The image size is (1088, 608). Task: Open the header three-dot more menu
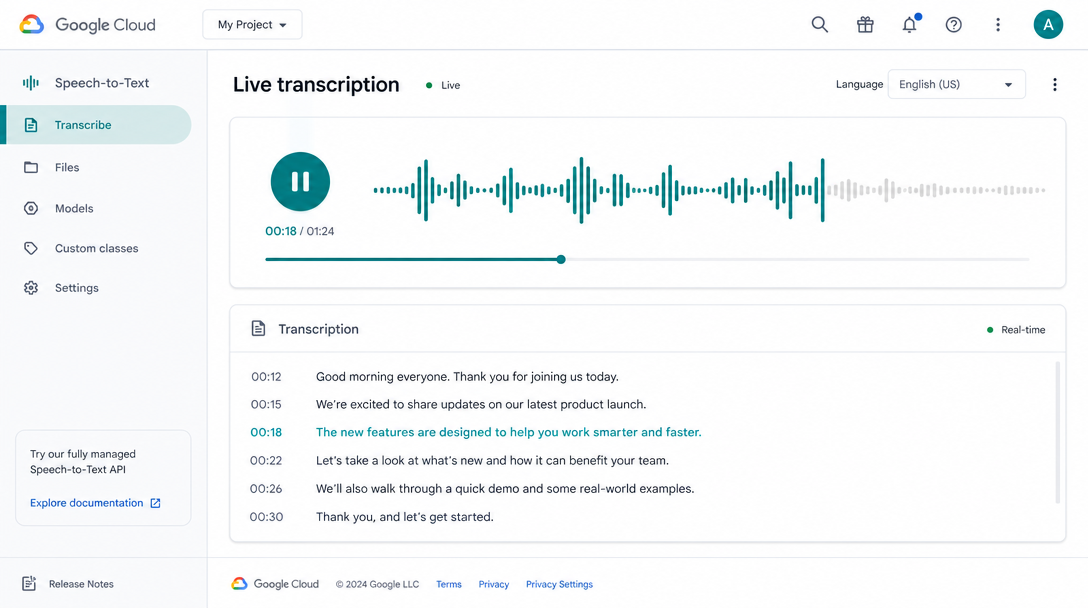tap(998, 25)
